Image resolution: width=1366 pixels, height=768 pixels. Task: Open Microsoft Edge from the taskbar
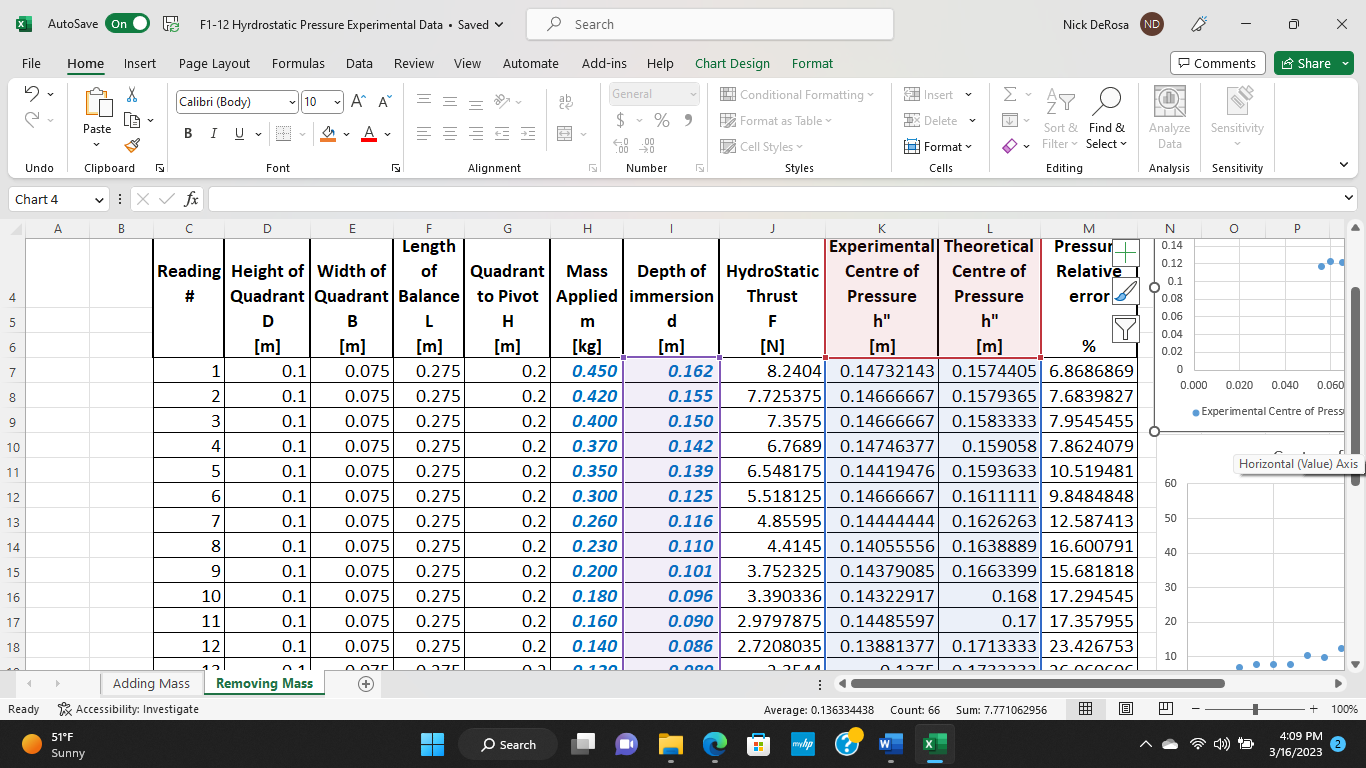[714, 744]
